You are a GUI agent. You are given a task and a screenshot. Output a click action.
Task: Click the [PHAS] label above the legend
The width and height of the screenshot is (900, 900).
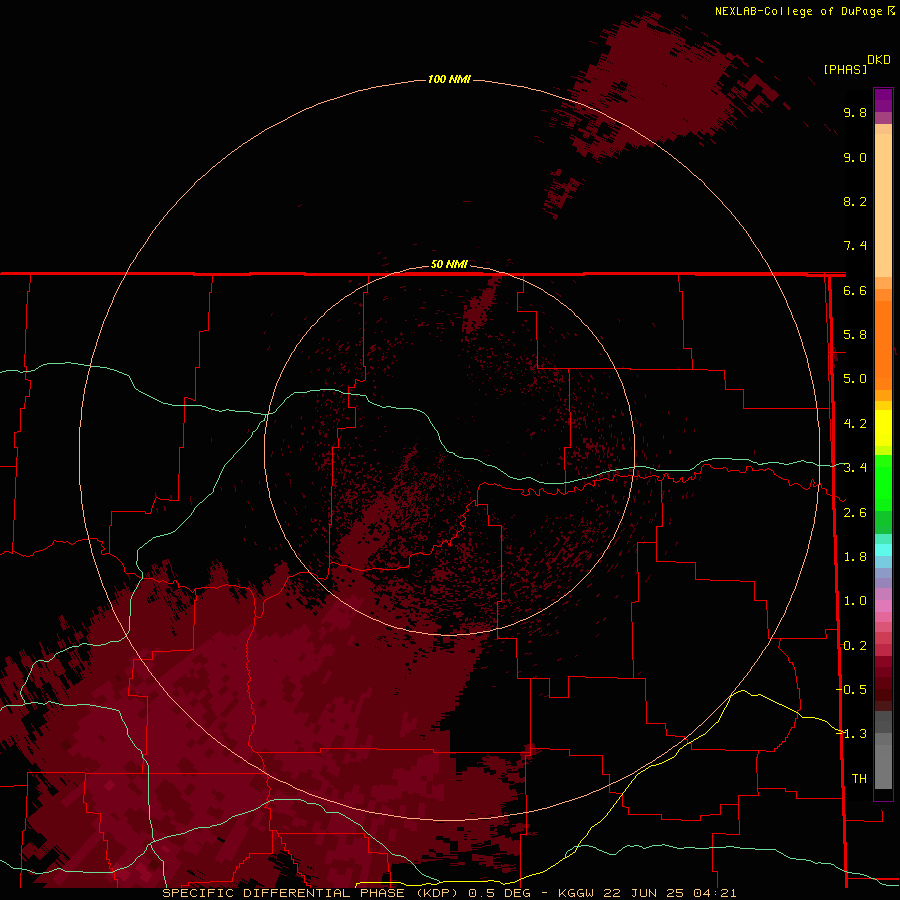click(845, 70)
